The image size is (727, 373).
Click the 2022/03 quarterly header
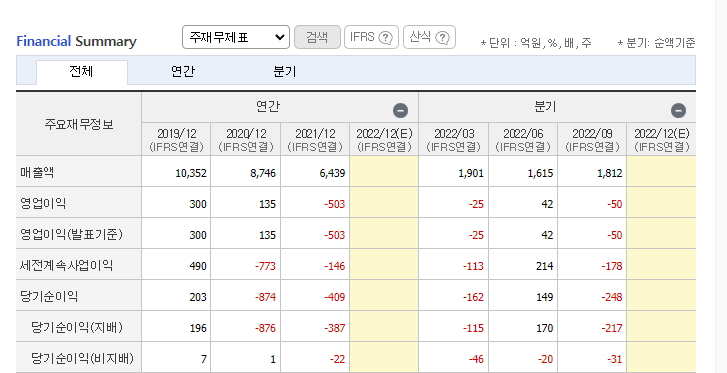pos(453,140)
